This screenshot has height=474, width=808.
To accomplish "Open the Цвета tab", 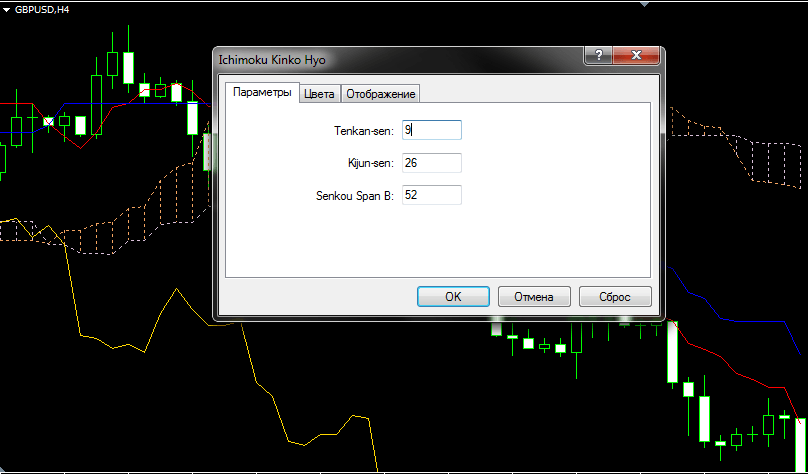I will click(319, 94).
